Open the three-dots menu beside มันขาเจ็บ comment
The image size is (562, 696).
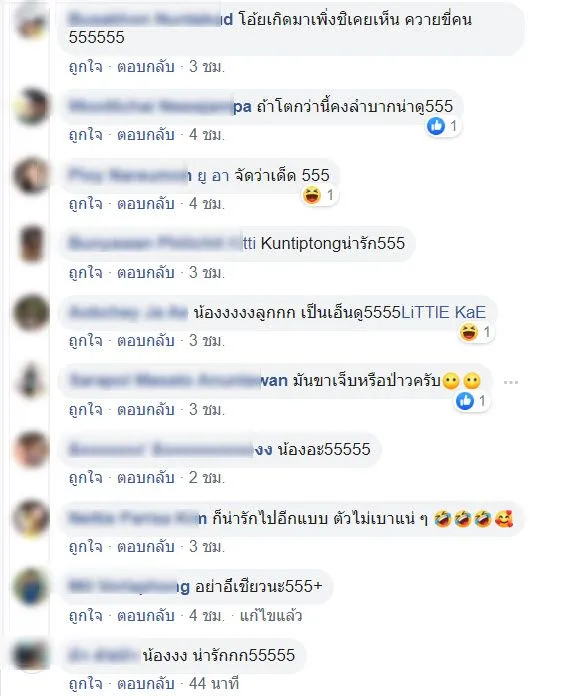[x=511, y=382]
